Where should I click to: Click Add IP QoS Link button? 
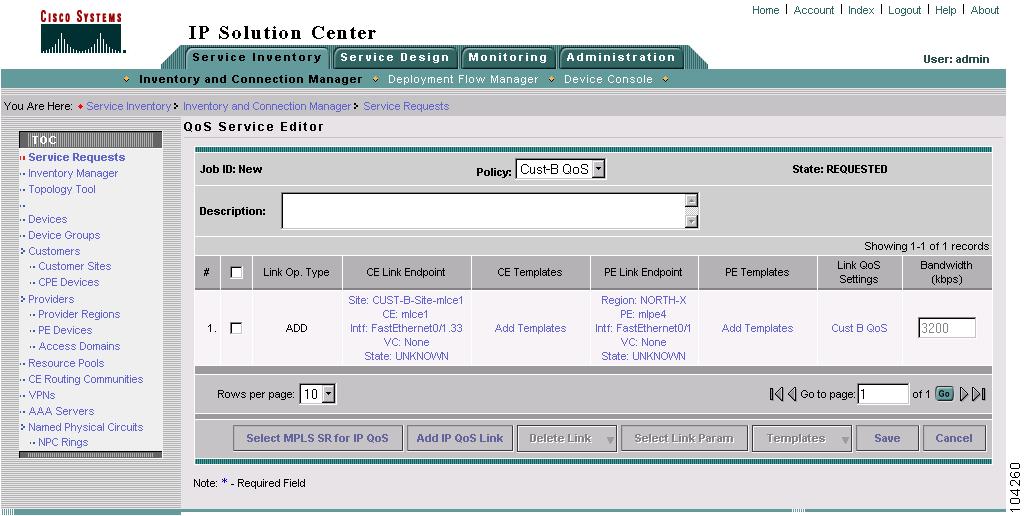click(460, 438)
